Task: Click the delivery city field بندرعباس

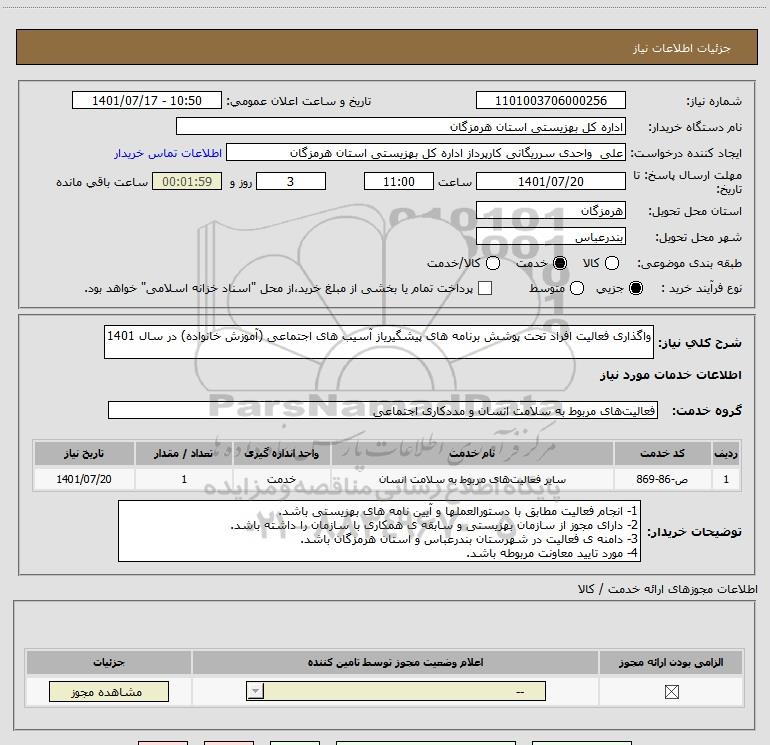Action: (x=550, y=237)
